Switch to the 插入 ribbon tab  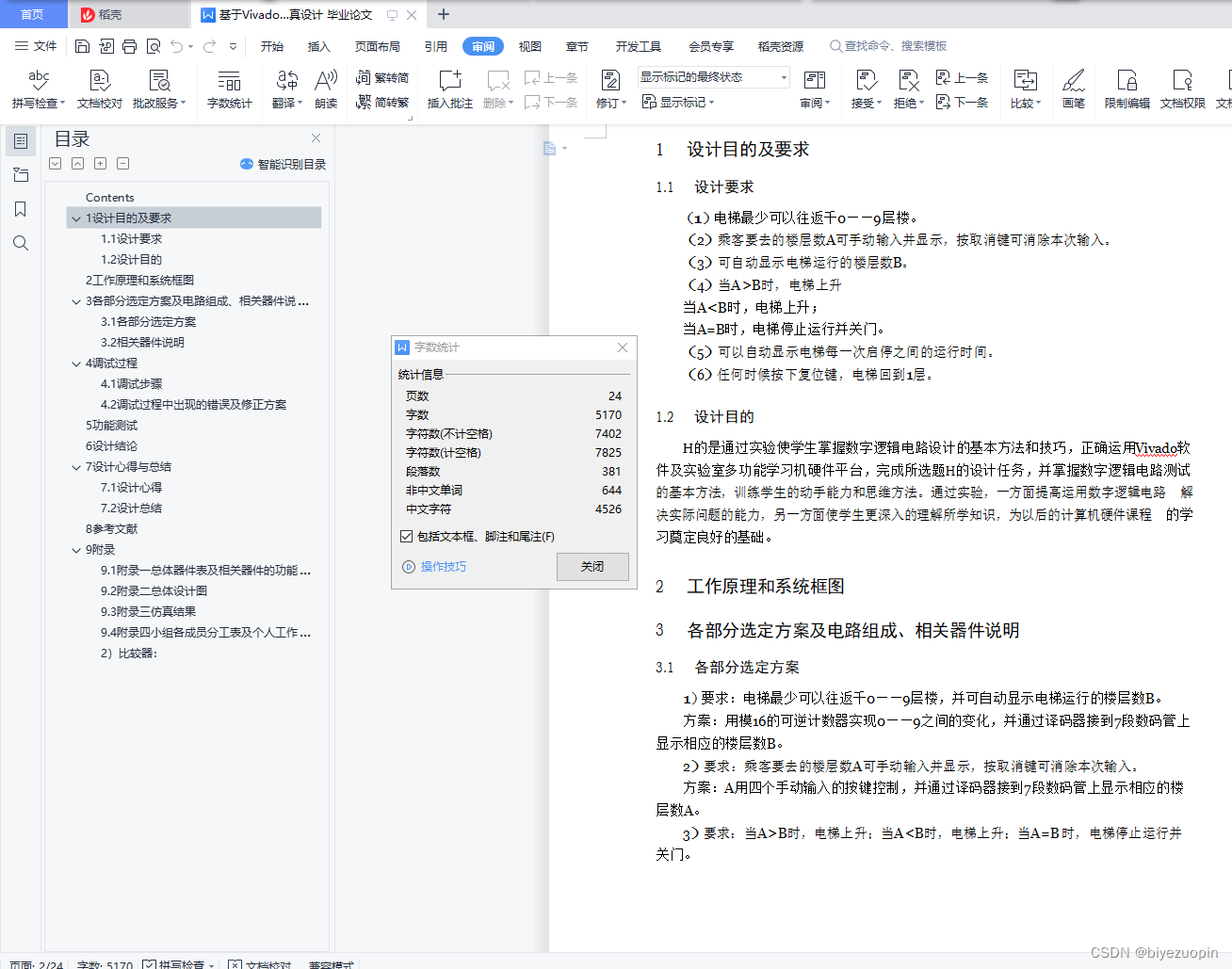coord(319,44)
